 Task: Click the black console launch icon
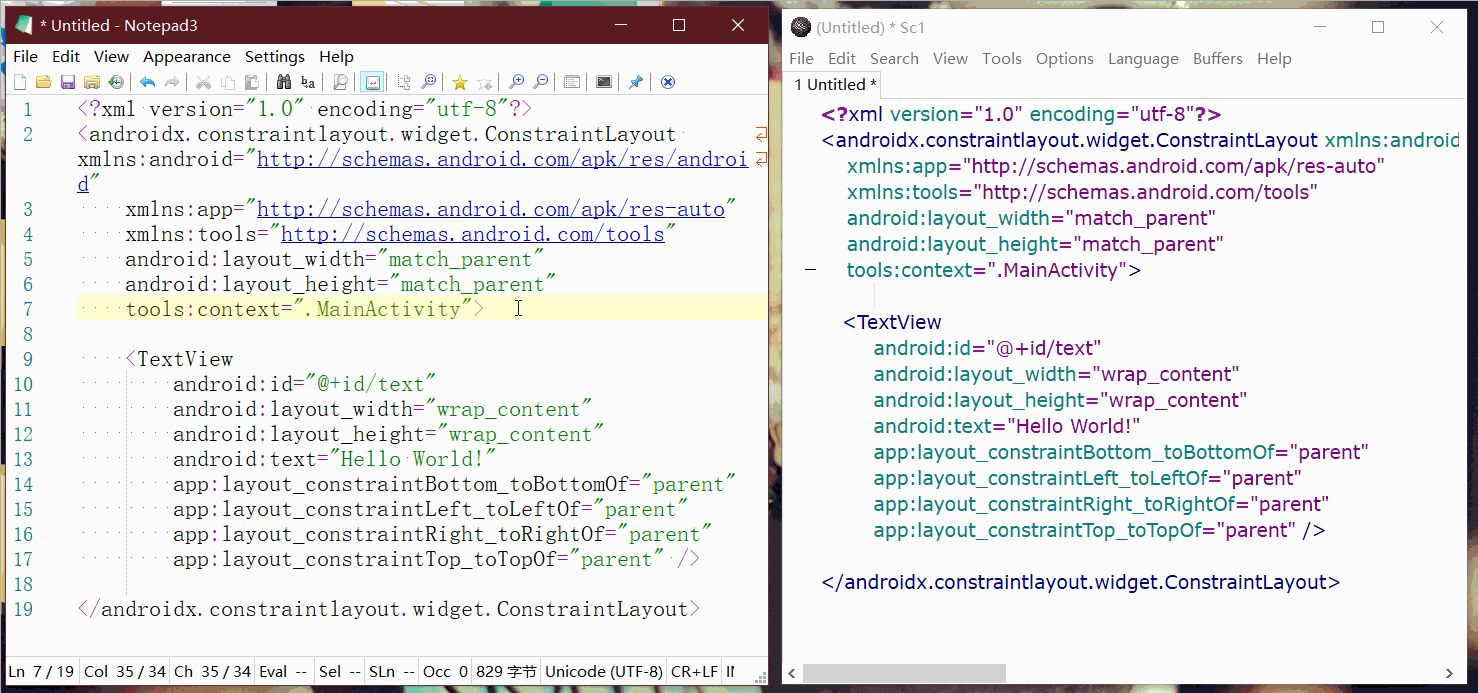click(604, 82)
